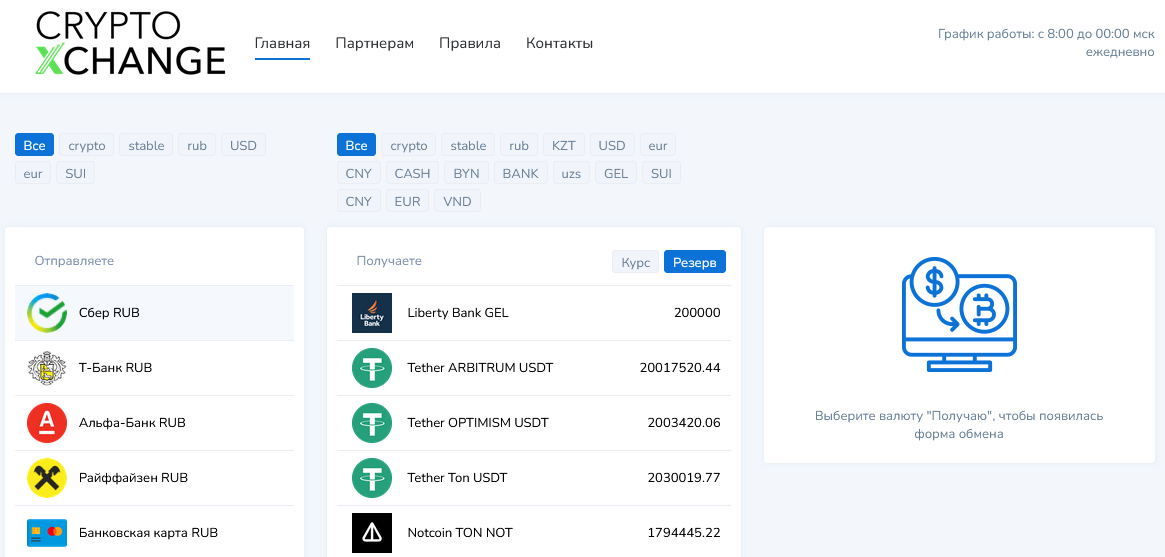
Task: Filter receiving currencies by VND
Action: (x=457, y=201)
